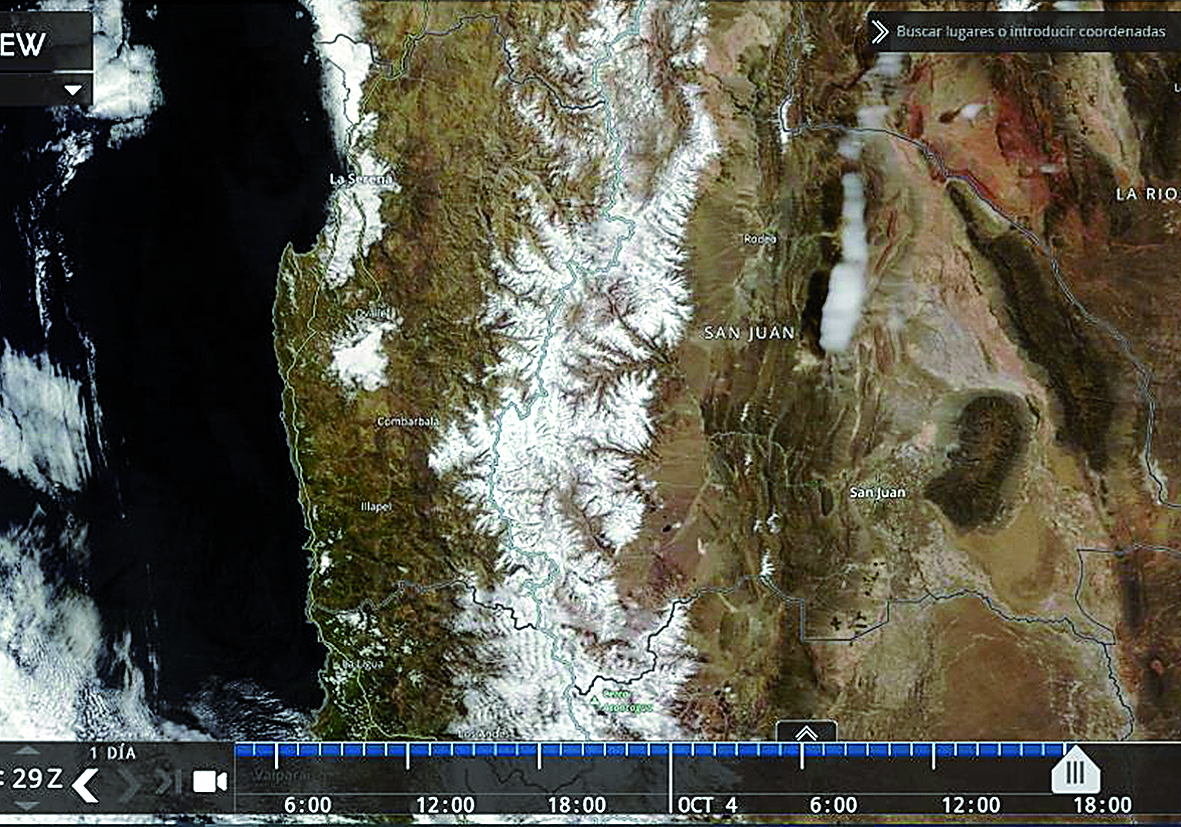1181x827 pixels.
Task: Click the Worldview logo banner
Action: tap(40, 45)
